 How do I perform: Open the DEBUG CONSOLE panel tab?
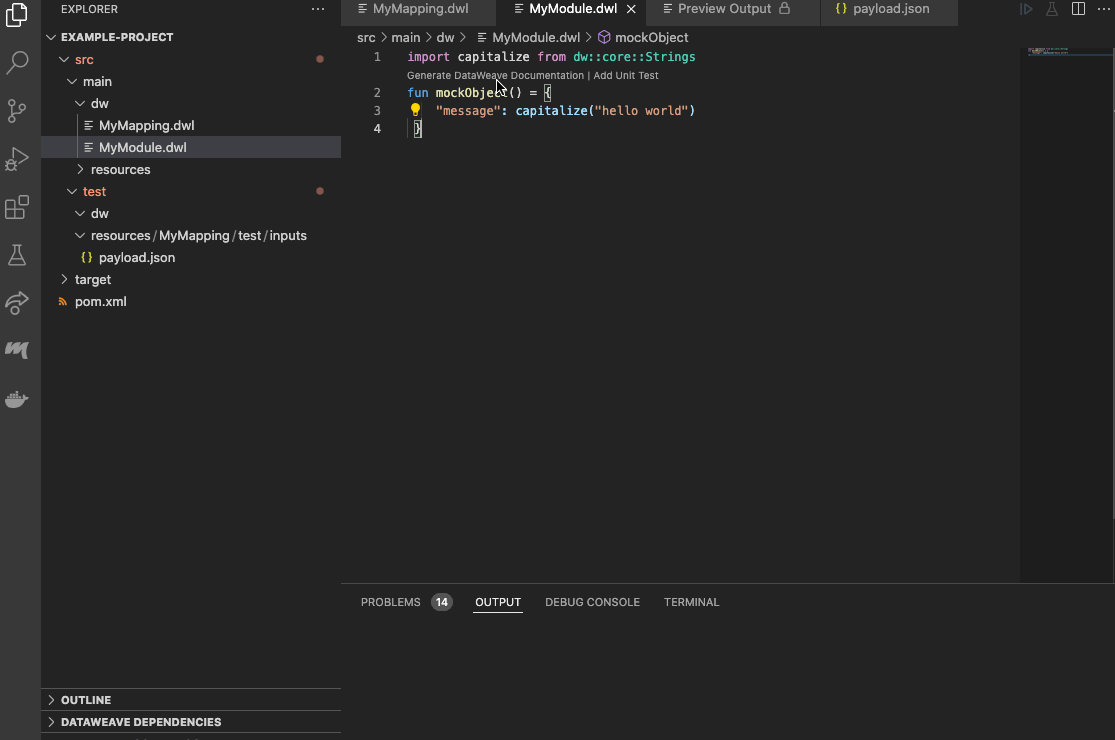pos(592,602)
